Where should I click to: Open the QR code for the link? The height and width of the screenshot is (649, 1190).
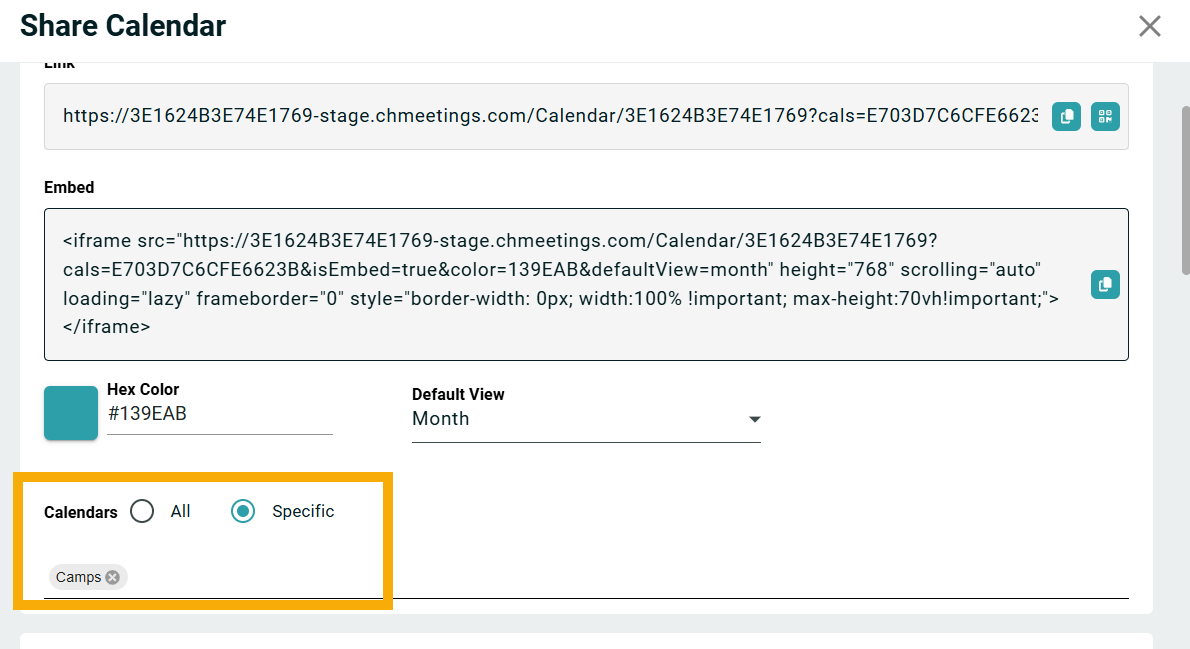point(1105,116)
